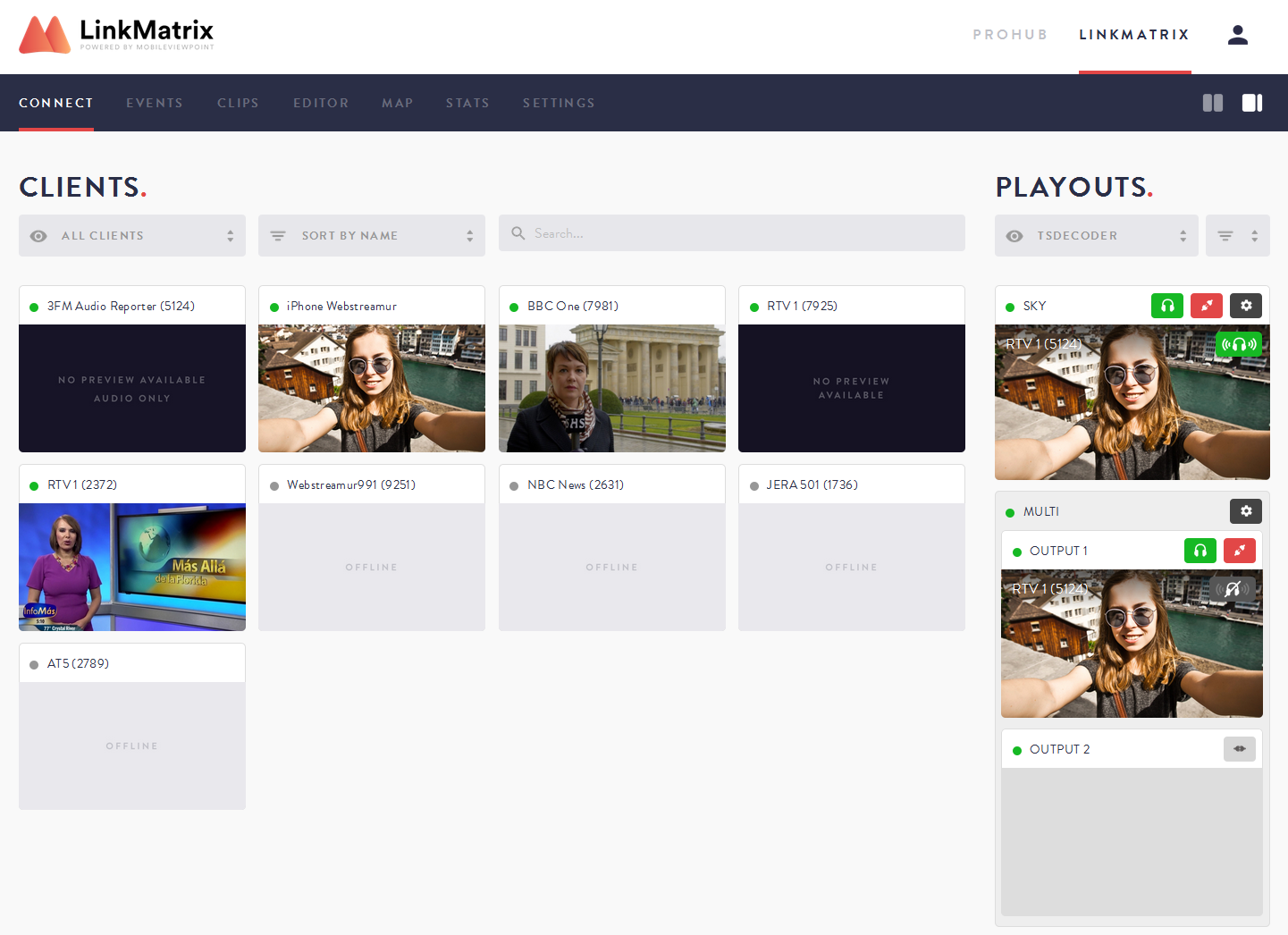Select the iPhone Webstreamur preview thumbnail
Viewport: 1288px width, 935px height.
tap(372, 388)
